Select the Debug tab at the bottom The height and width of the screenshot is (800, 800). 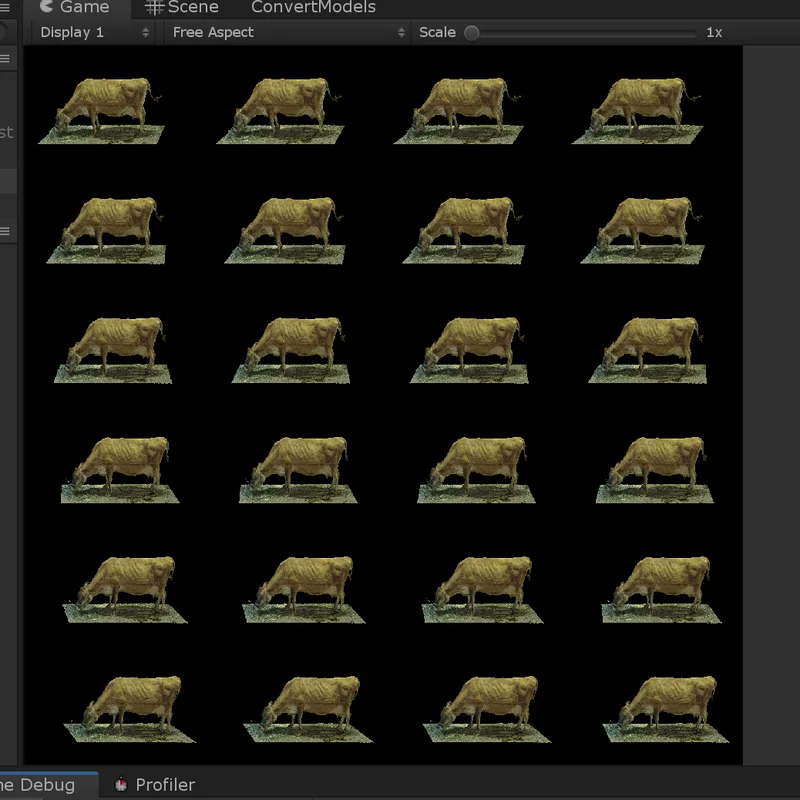tap(47, 784)
